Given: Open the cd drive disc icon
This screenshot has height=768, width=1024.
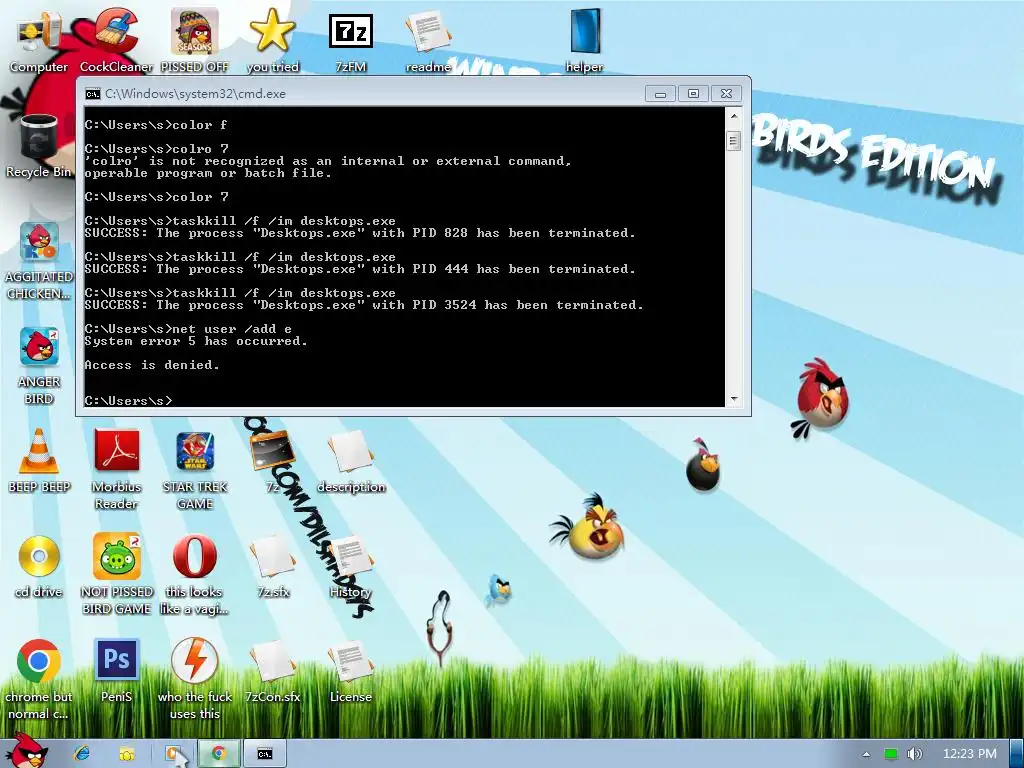Looking at the screenshot, I should pos(39,566).
